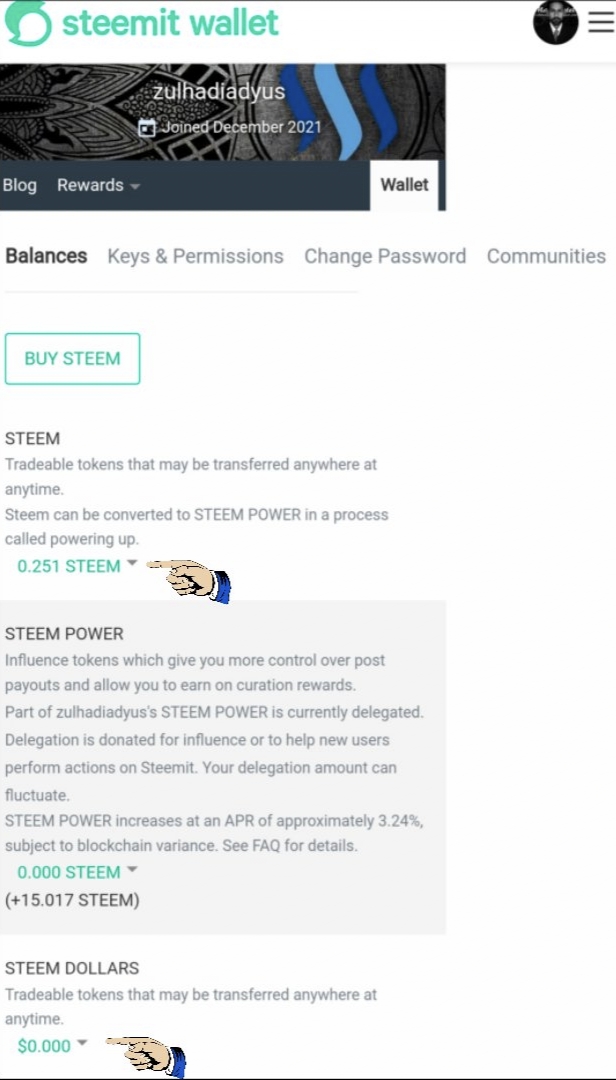Switch to the Communities tab
Viewport: 616px width, 1080px height.
546,256
